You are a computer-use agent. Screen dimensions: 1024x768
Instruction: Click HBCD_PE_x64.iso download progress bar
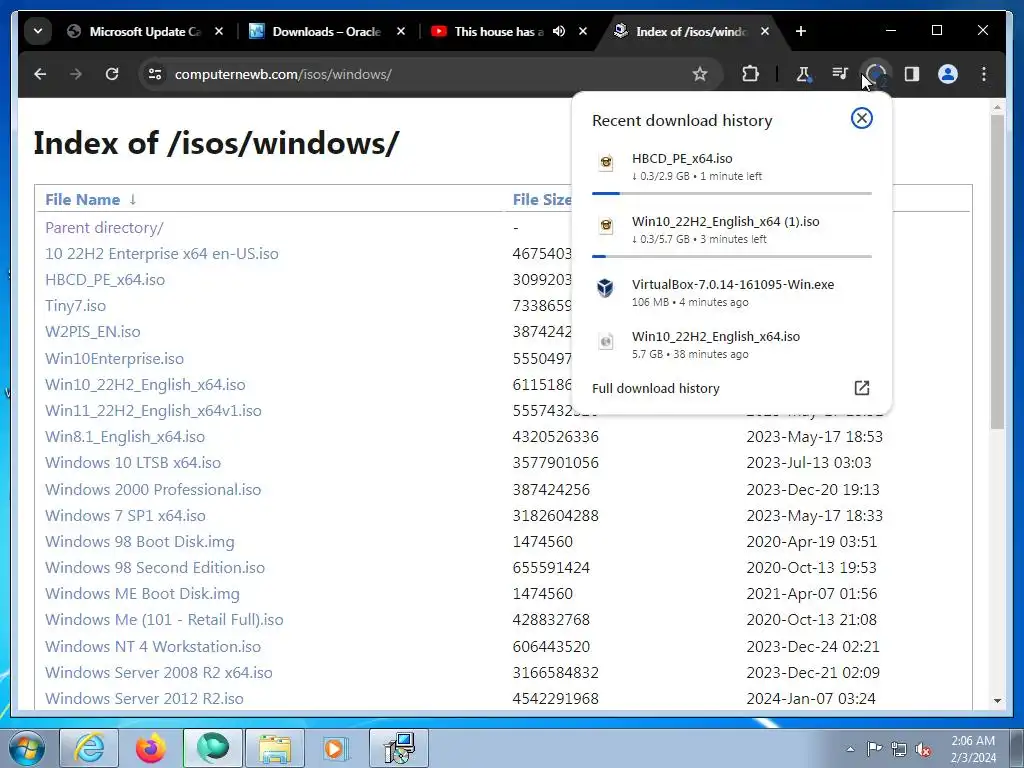point(731,193)
